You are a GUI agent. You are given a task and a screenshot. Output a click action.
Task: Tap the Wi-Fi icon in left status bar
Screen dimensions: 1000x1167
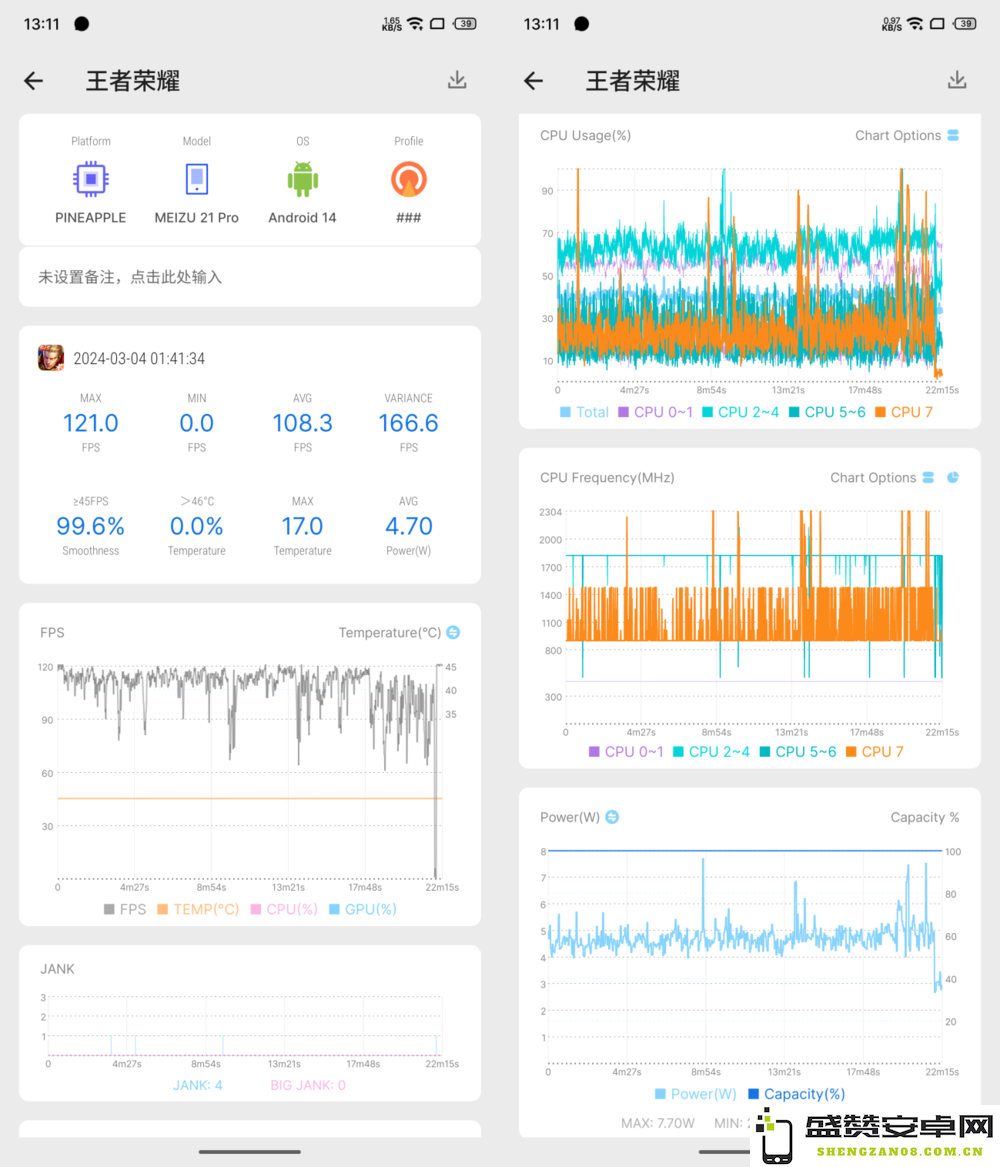point(416,24)
